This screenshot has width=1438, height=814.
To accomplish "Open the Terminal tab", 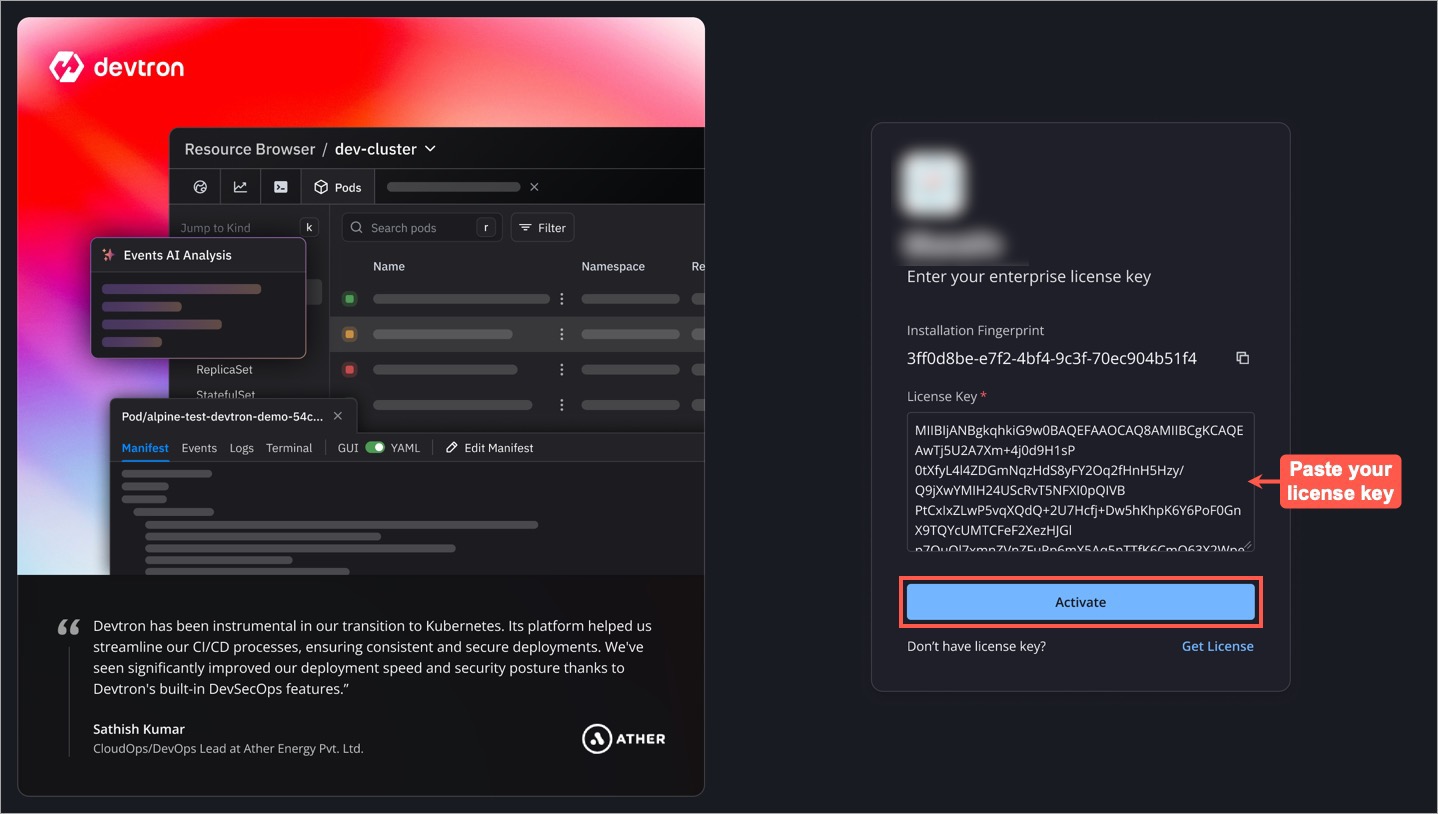I will (288, 447).
